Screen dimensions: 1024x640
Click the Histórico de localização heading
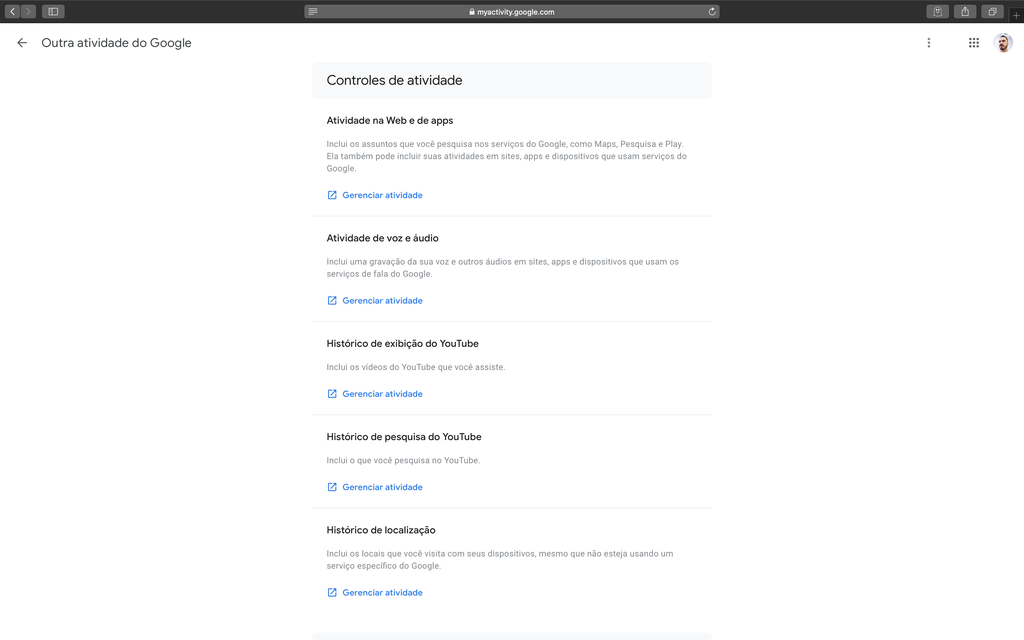(381, 530)
